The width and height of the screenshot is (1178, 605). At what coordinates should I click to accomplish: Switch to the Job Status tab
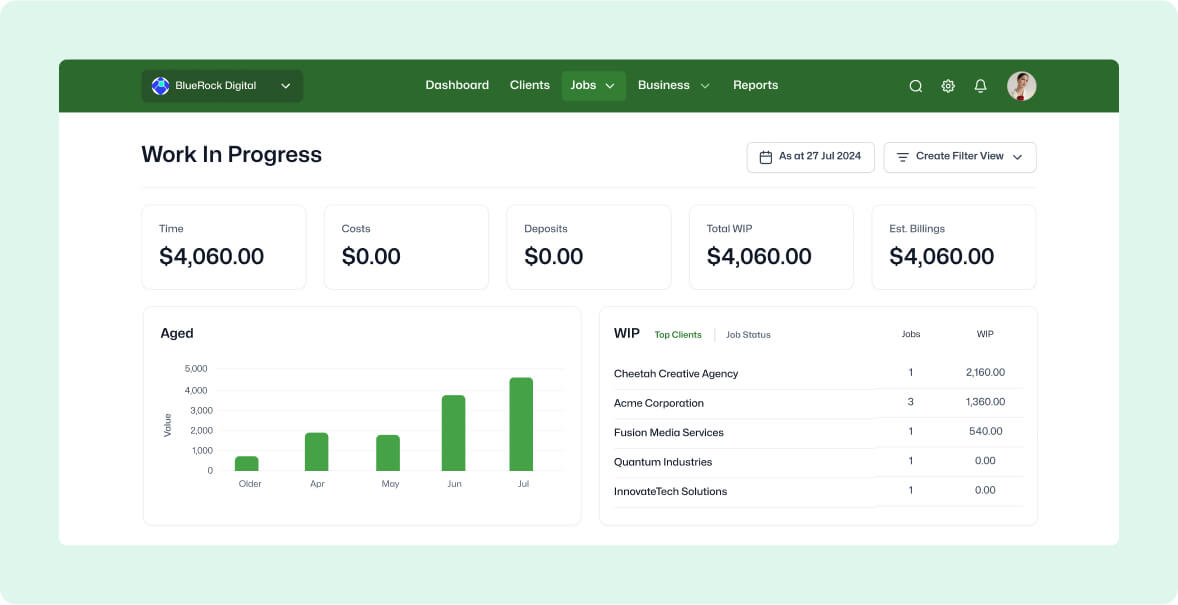(748, 335)
